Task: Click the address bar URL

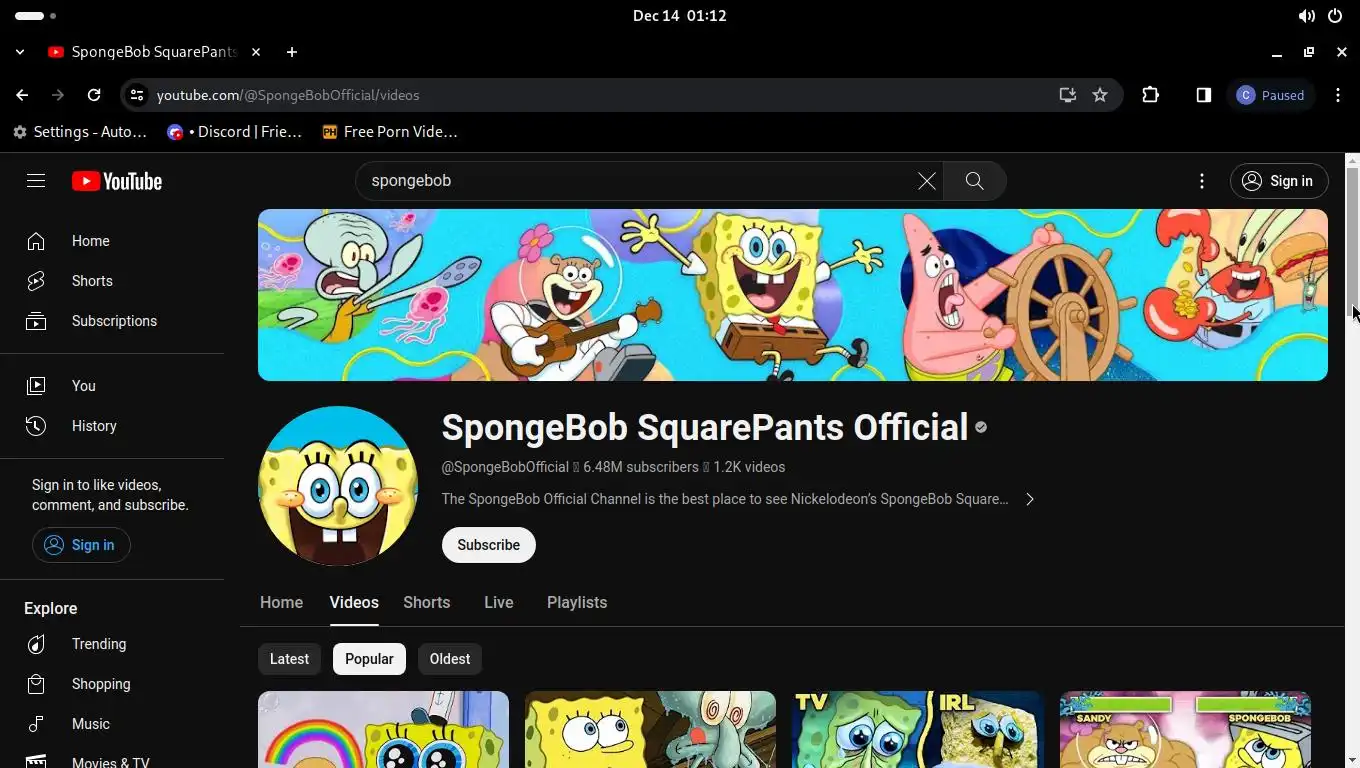Action: (x=288, y=95)
